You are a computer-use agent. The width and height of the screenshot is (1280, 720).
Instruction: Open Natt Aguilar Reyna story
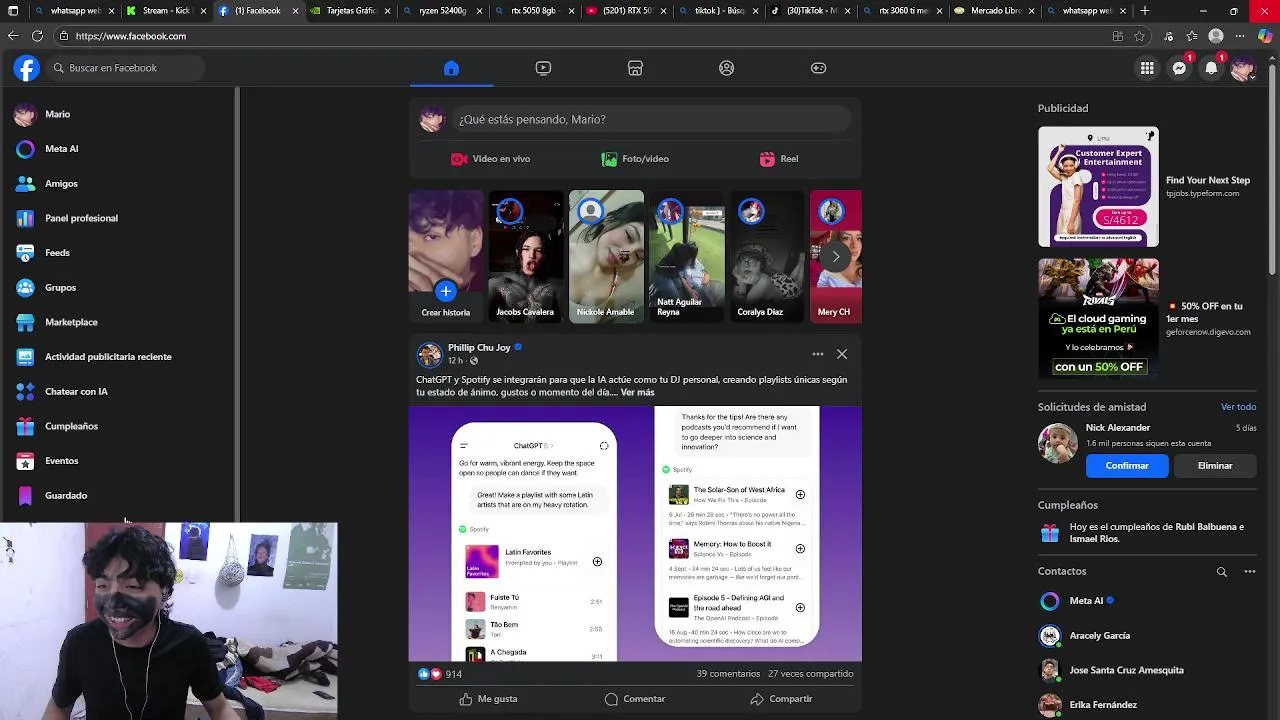point(687,256)
